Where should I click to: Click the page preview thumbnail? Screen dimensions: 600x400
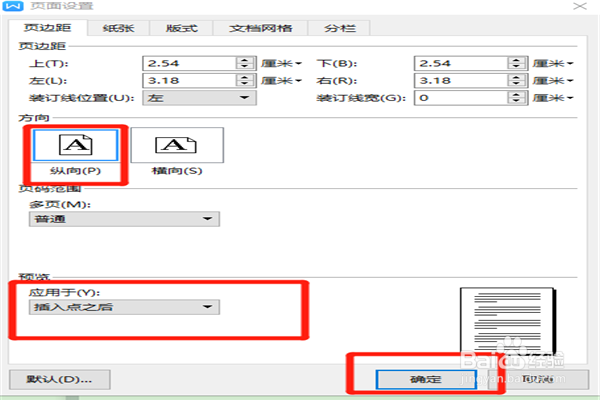point(508,321)
